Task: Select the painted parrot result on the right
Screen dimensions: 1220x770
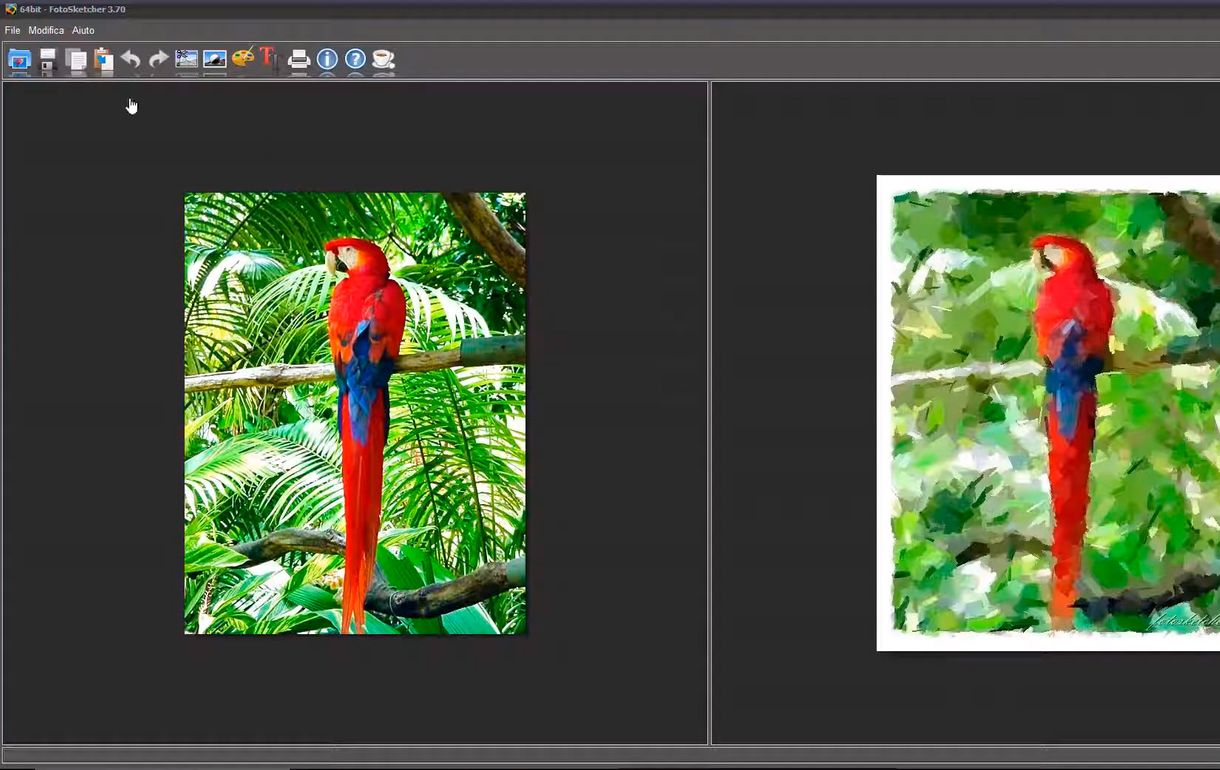Action: [1050, 413]
